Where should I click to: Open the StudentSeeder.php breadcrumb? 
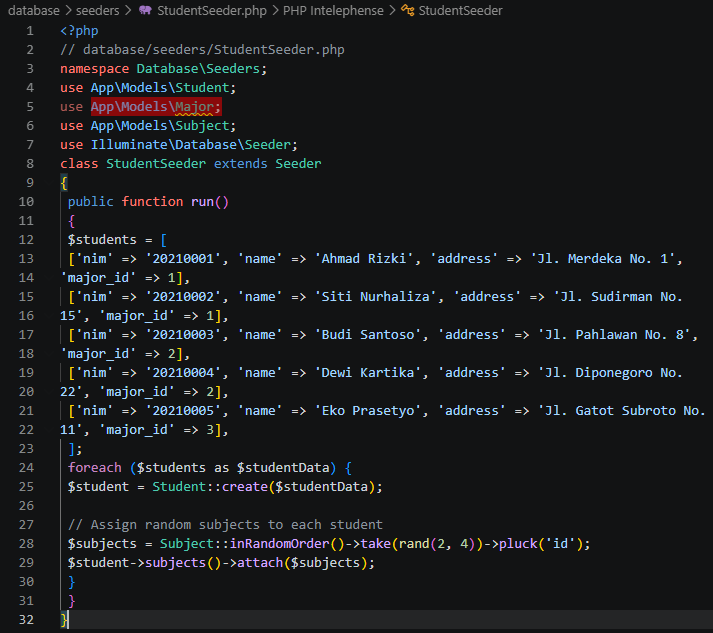[212, 10]
